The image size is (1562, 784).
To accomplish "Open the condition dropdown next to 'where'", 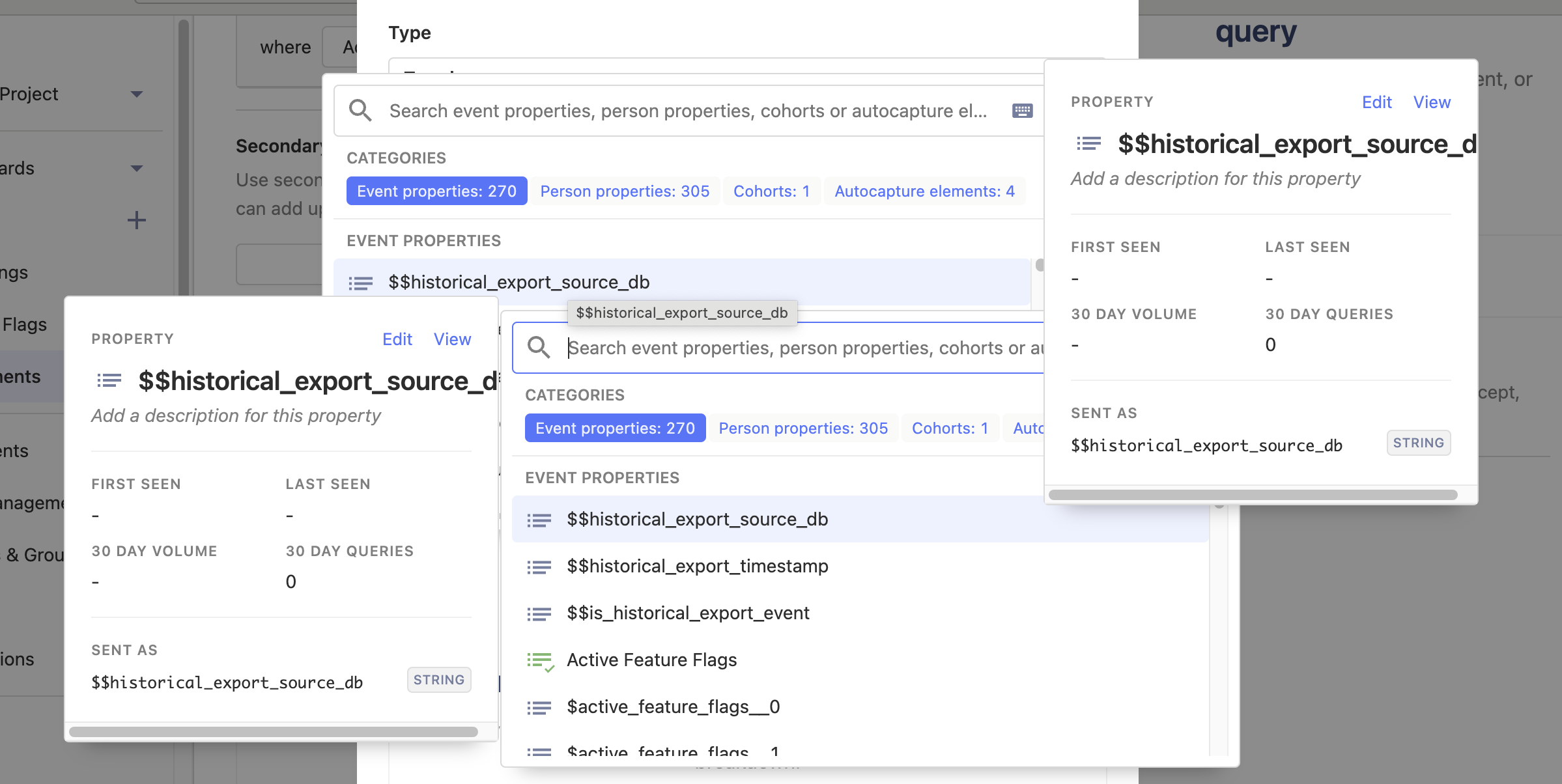I will (343, 47).
